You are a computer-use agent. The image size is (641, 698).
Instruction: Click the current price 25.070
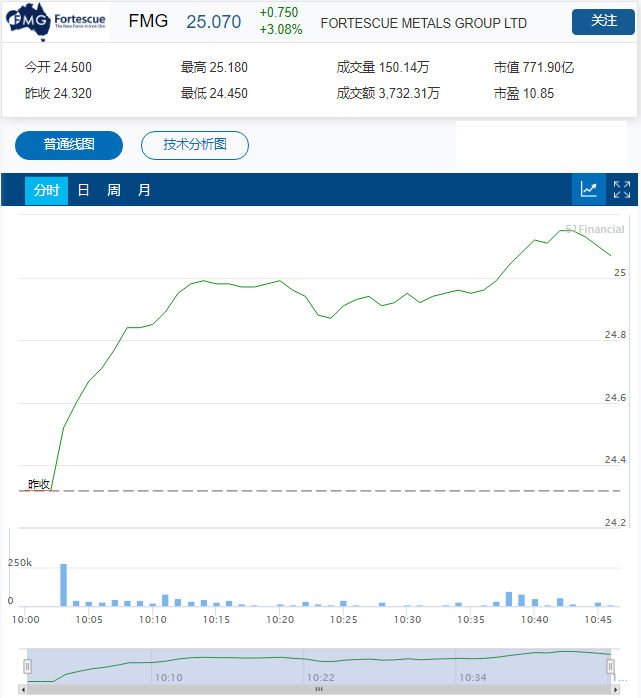point(214,22)
